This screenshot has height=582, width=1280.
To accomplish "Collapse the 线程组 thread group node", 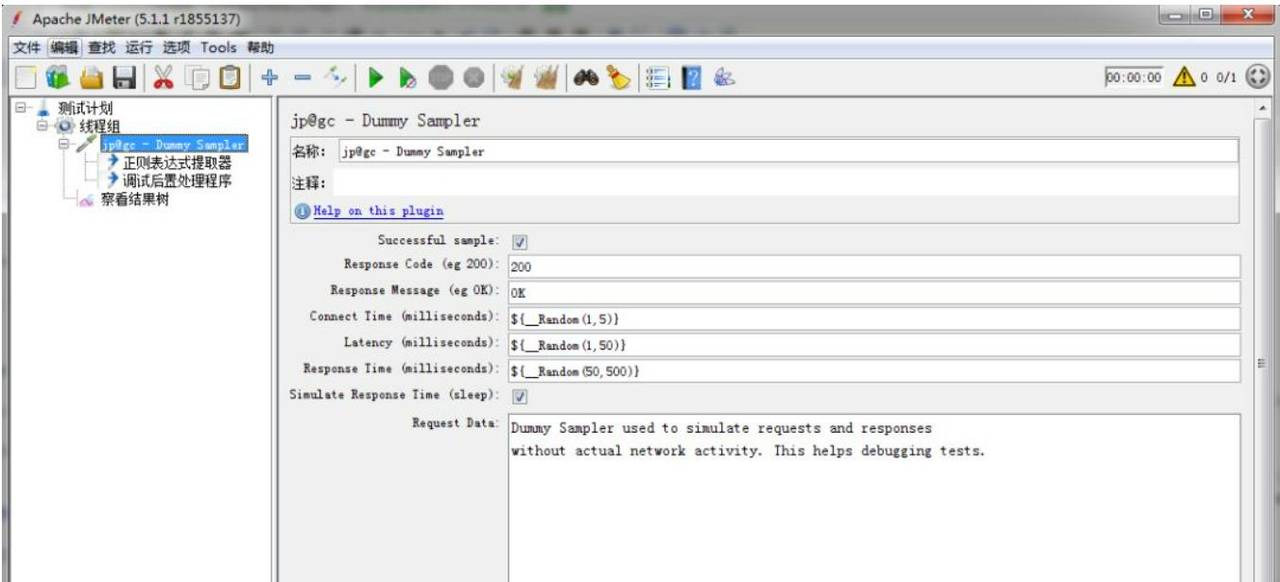I will click(x=42, y=127).
